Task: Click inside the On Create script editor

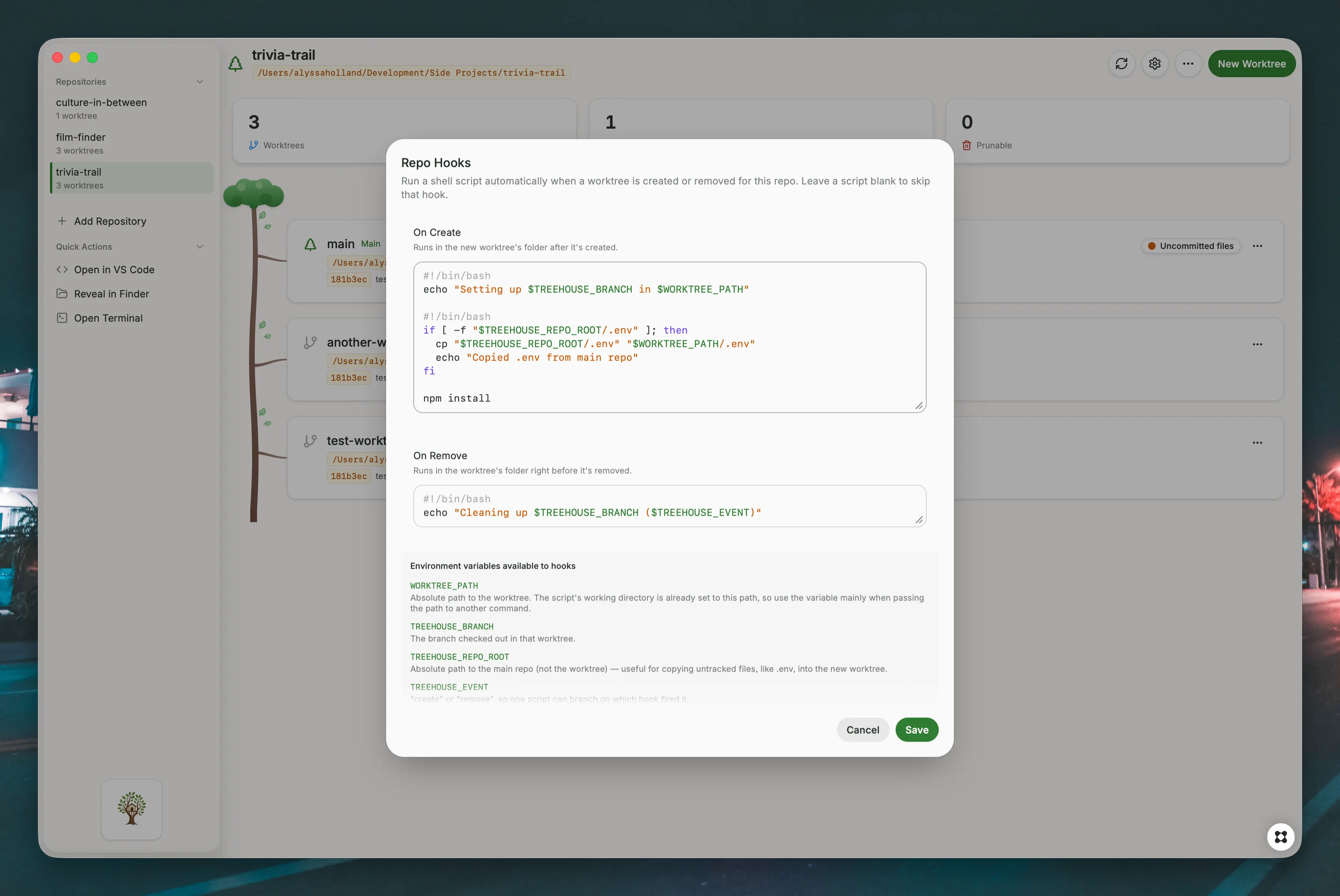Action: [669, 337]
